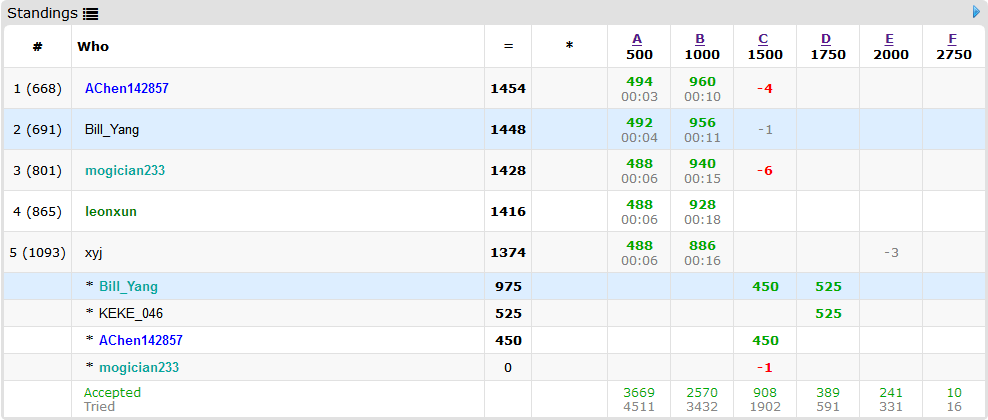This screenshot has height=420, width=988.
Task: Open rank 1 AChen142857's profile
Action: pos(127,88)
